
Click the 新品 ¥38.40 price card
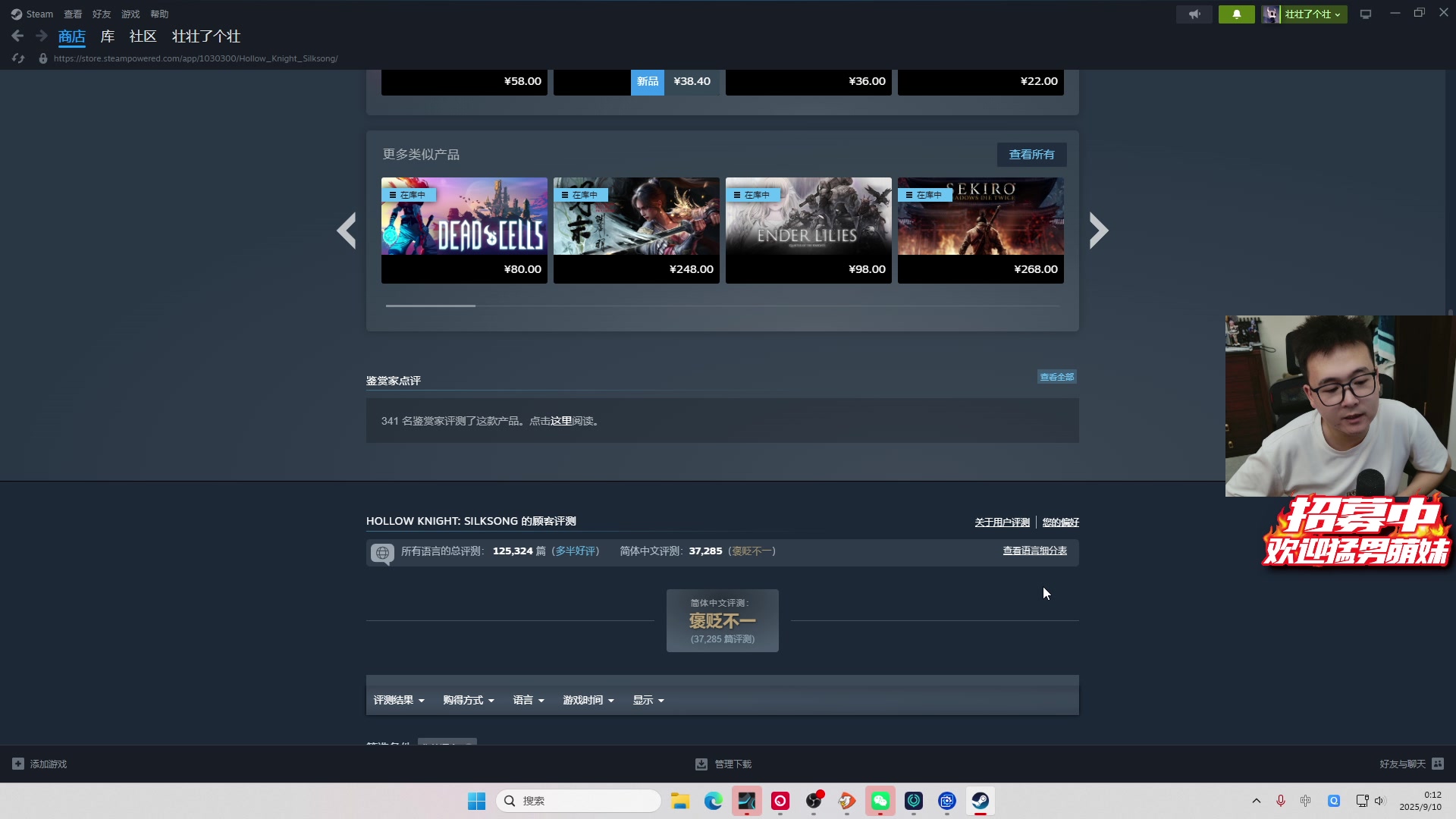[636, 82]
